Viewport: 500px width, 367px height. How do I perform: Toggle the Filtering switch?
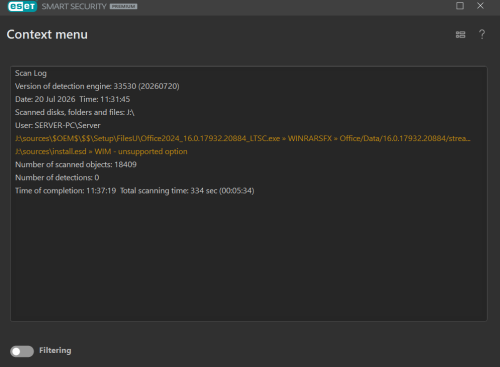[22, 351]
